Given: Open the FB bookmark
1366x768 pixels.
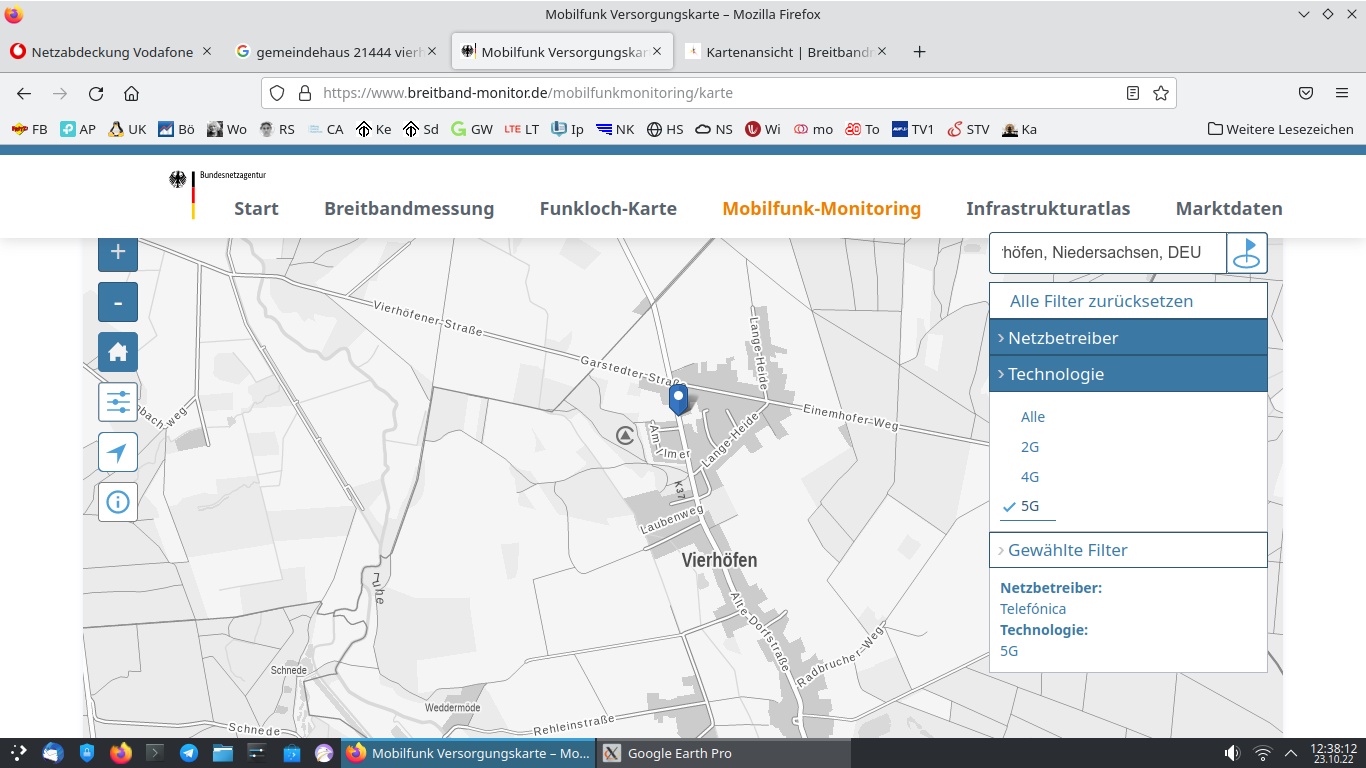Looking at the screenshot, I should [x=29, y=129].
